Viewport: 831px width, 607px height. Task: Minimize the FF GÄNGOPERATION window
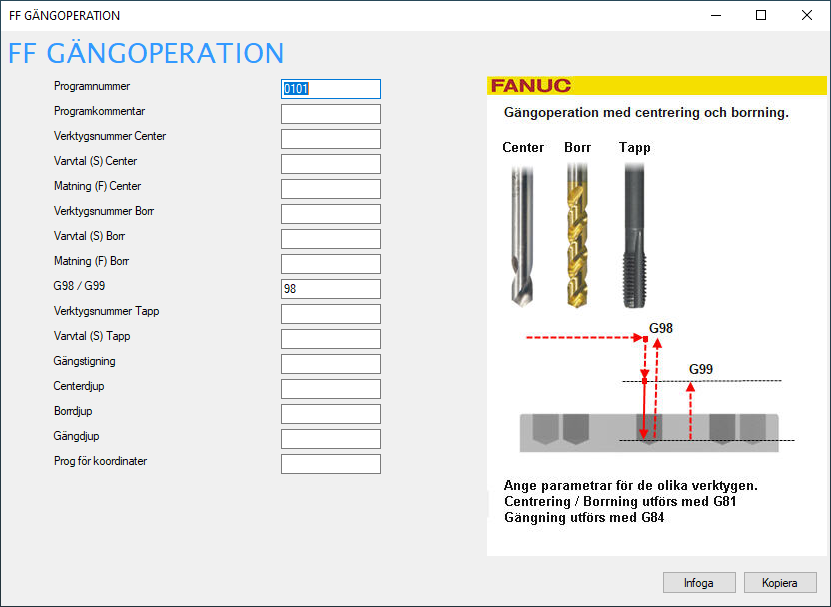point(716,15)
